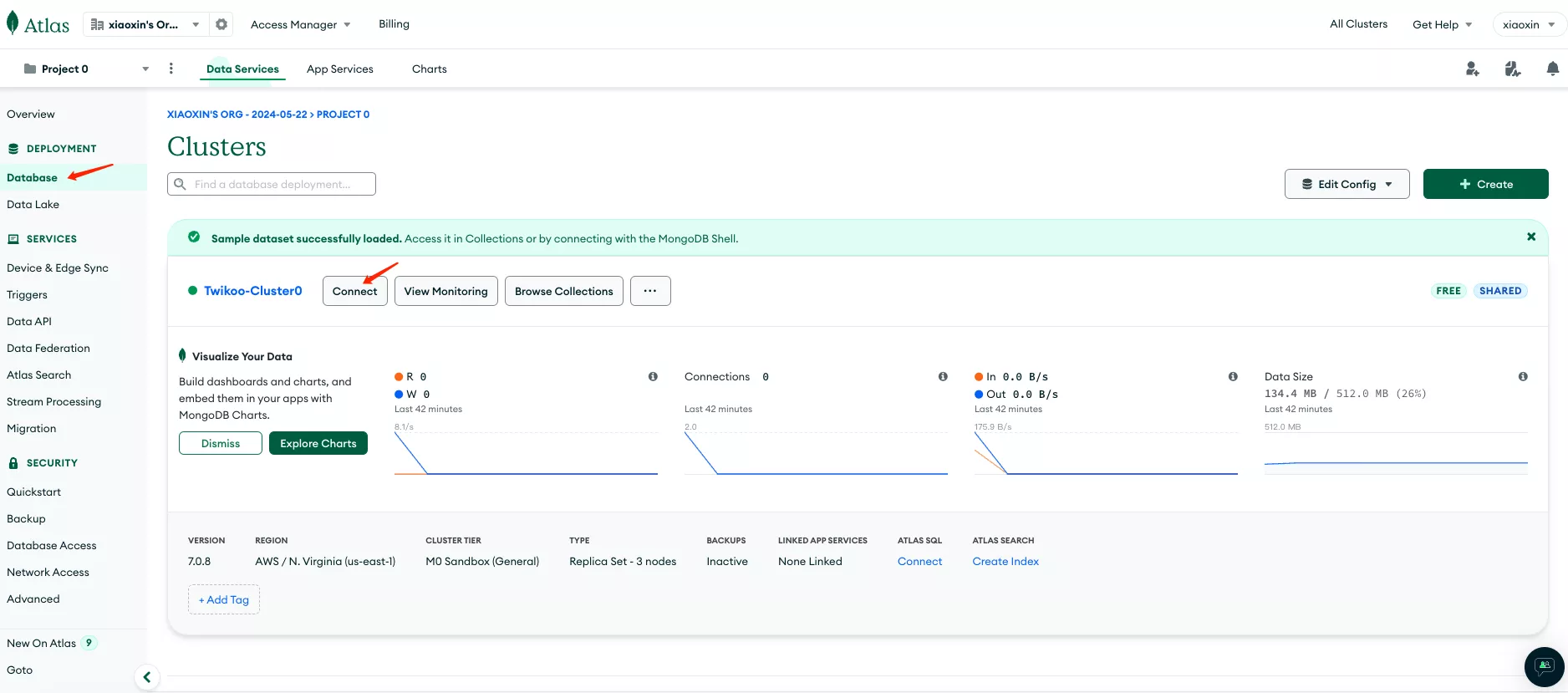Open Data Lake in sidebar

[x=33, y=204]
